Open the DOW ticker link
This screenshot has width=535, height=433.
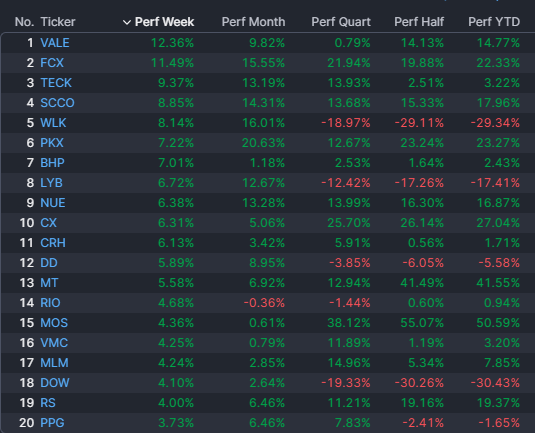point(55,383)
